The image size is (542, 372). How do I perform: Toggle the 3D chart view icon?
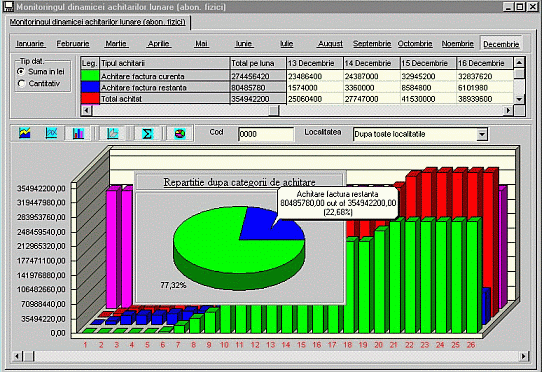(x=113, y=133)
